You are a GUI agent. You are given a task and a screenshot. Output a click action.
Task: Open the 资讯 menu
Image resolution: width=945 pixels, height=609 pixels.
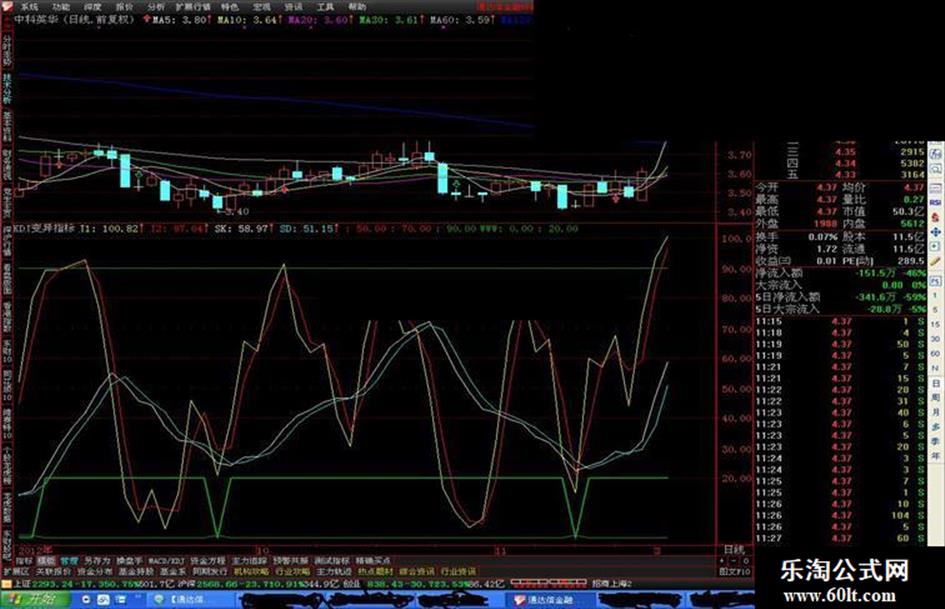[x=294, y=7]
